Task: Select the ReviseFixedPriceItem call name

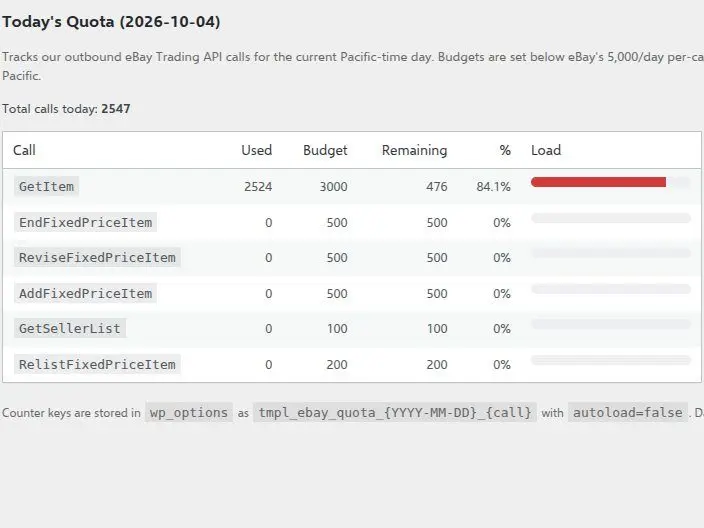Action: (97, 258)
